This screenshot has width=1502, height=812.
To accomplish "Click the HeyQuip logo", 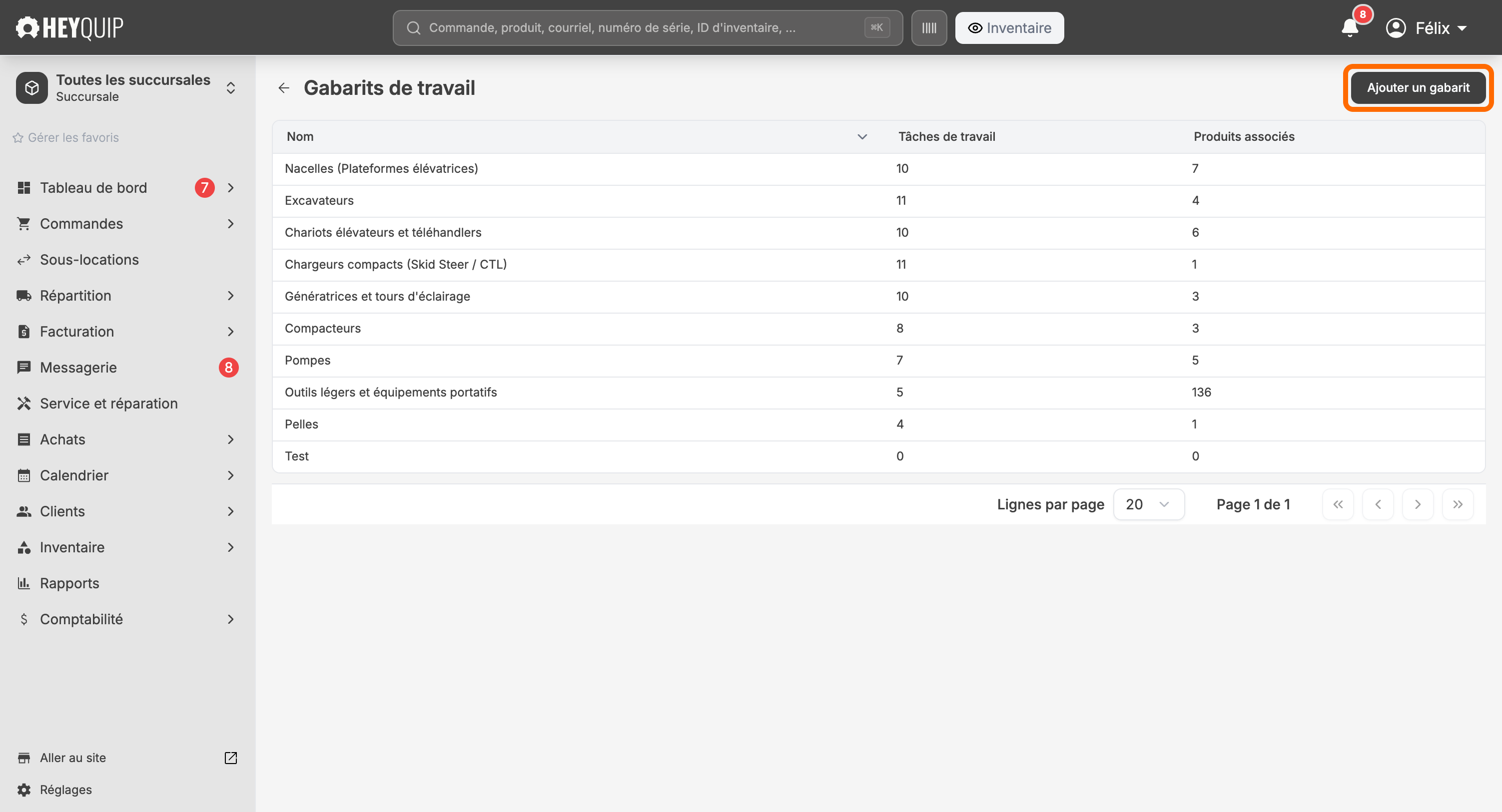I will (69, 27).
